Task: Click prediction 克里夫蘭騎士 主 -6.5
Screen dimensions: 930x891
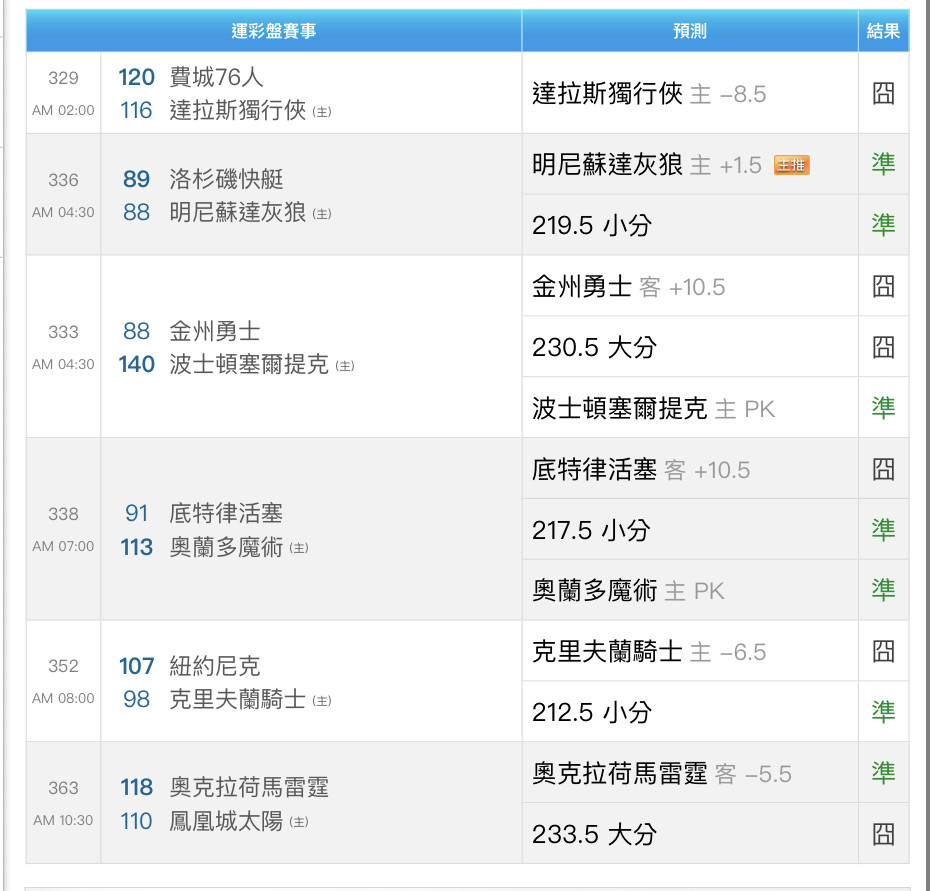Action: point(649,652)
